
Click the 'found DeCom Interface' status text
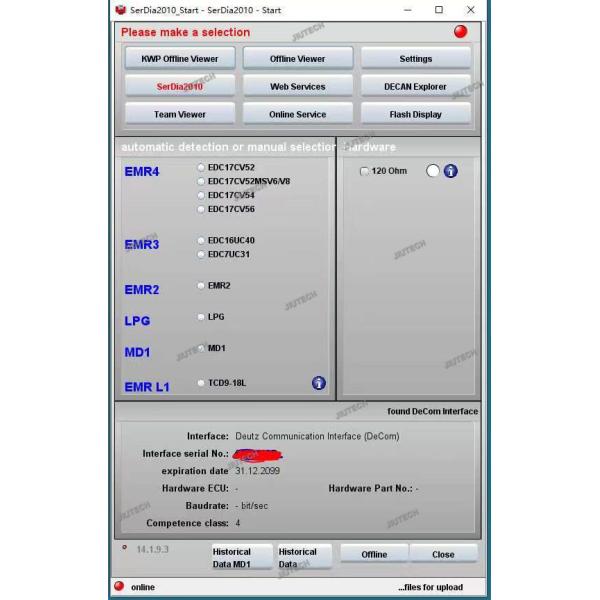[432, 411]
